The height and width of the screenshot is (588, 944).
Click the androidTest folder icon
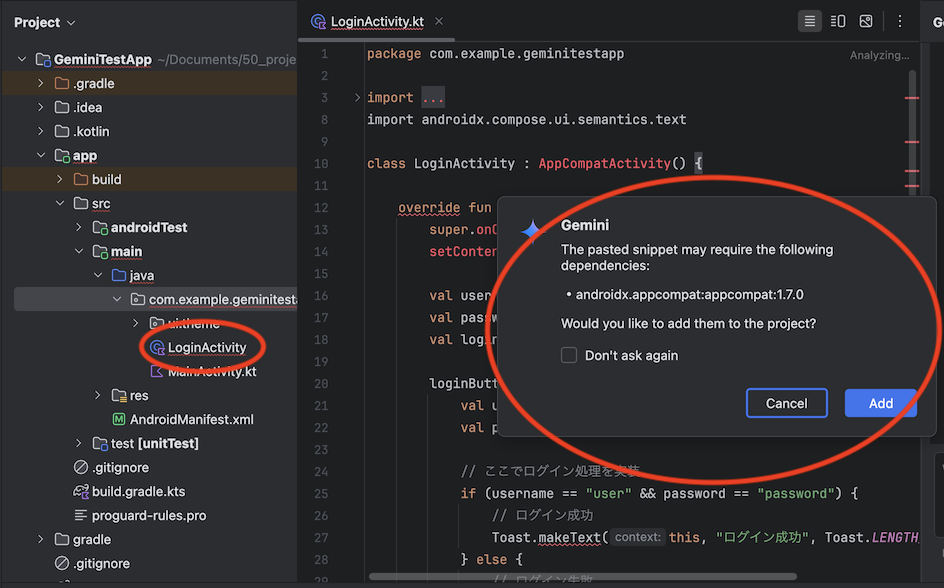click(100, 227)
